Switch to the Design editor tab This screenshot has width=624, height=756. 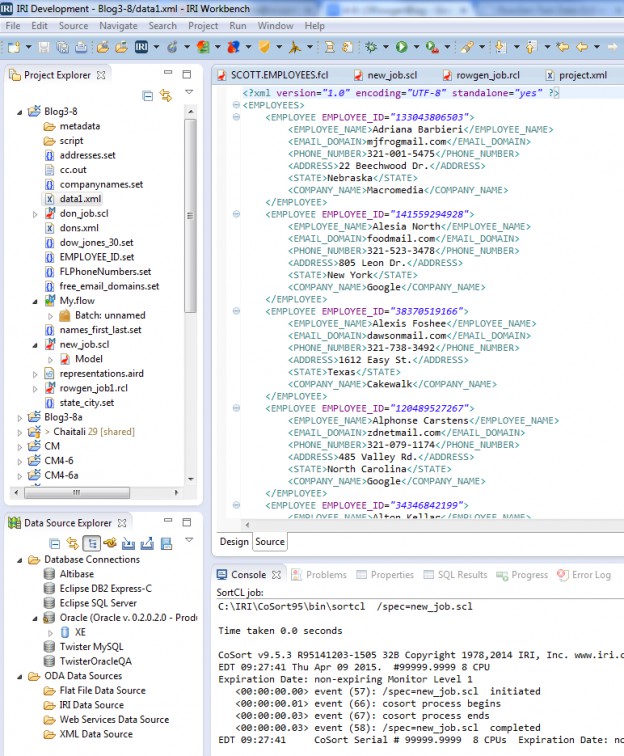pyautogui.click(x=234, y=541)
